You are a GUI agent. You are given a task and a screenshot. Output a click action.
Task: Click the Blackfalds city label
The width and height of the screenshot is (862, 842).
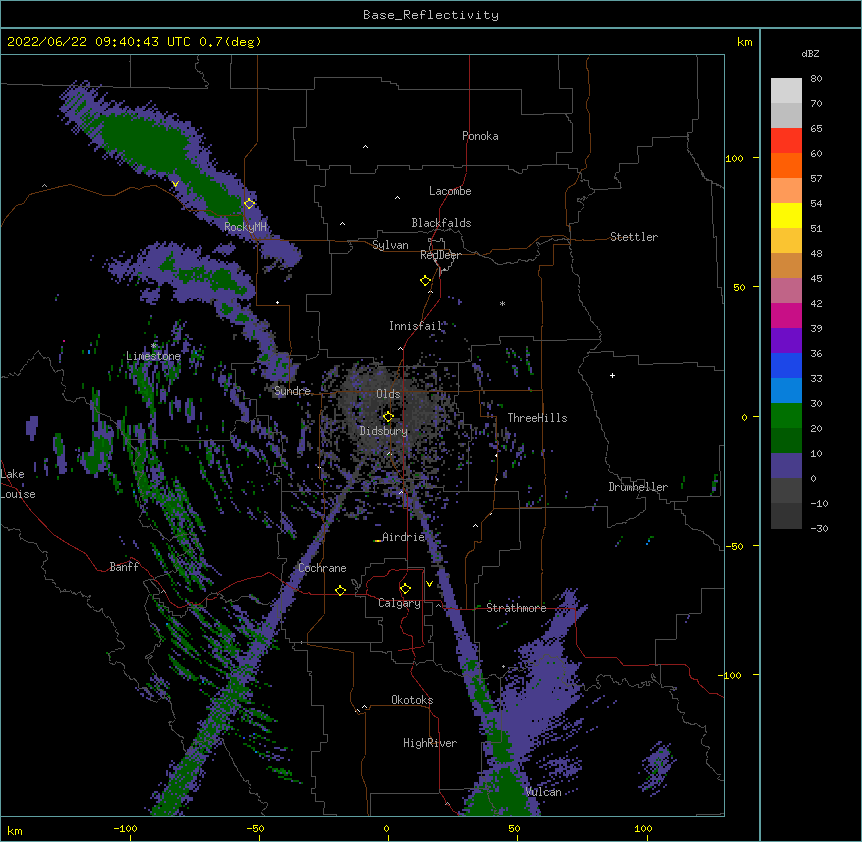coord(441,223)
